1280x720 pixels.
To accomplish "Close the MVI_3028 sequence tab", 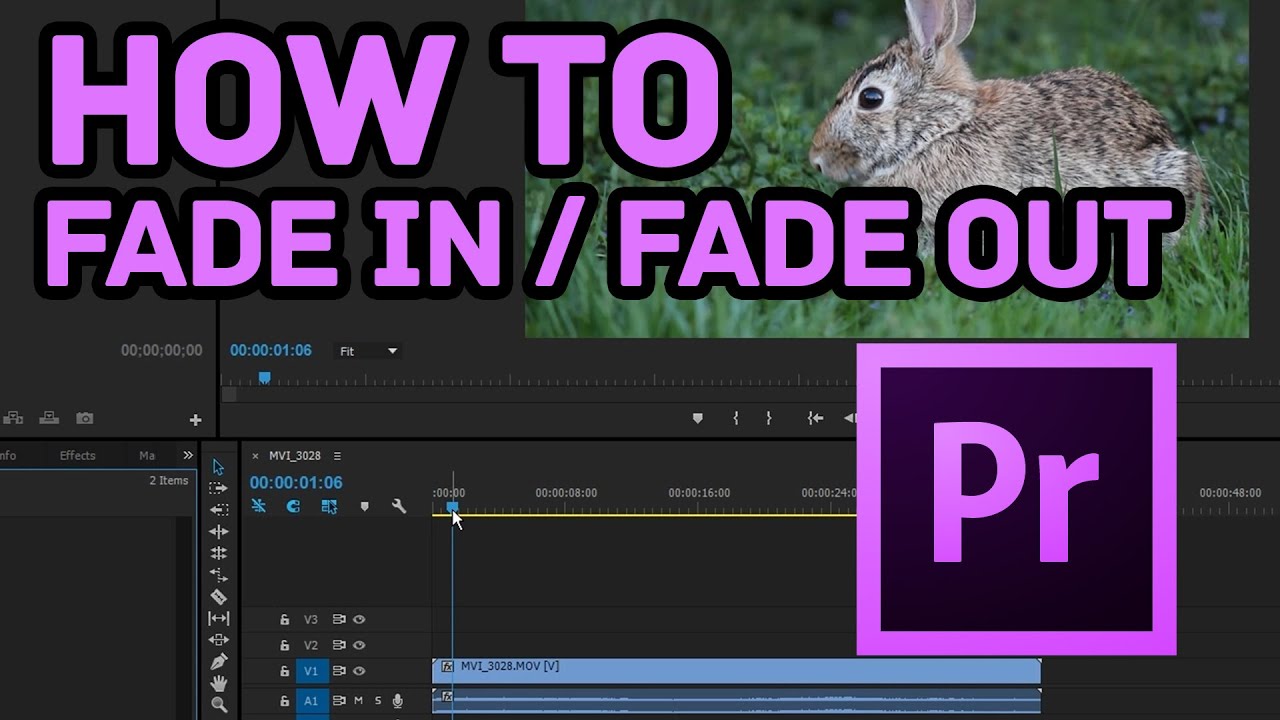I will pyautogui.click(x=255, y=456).
